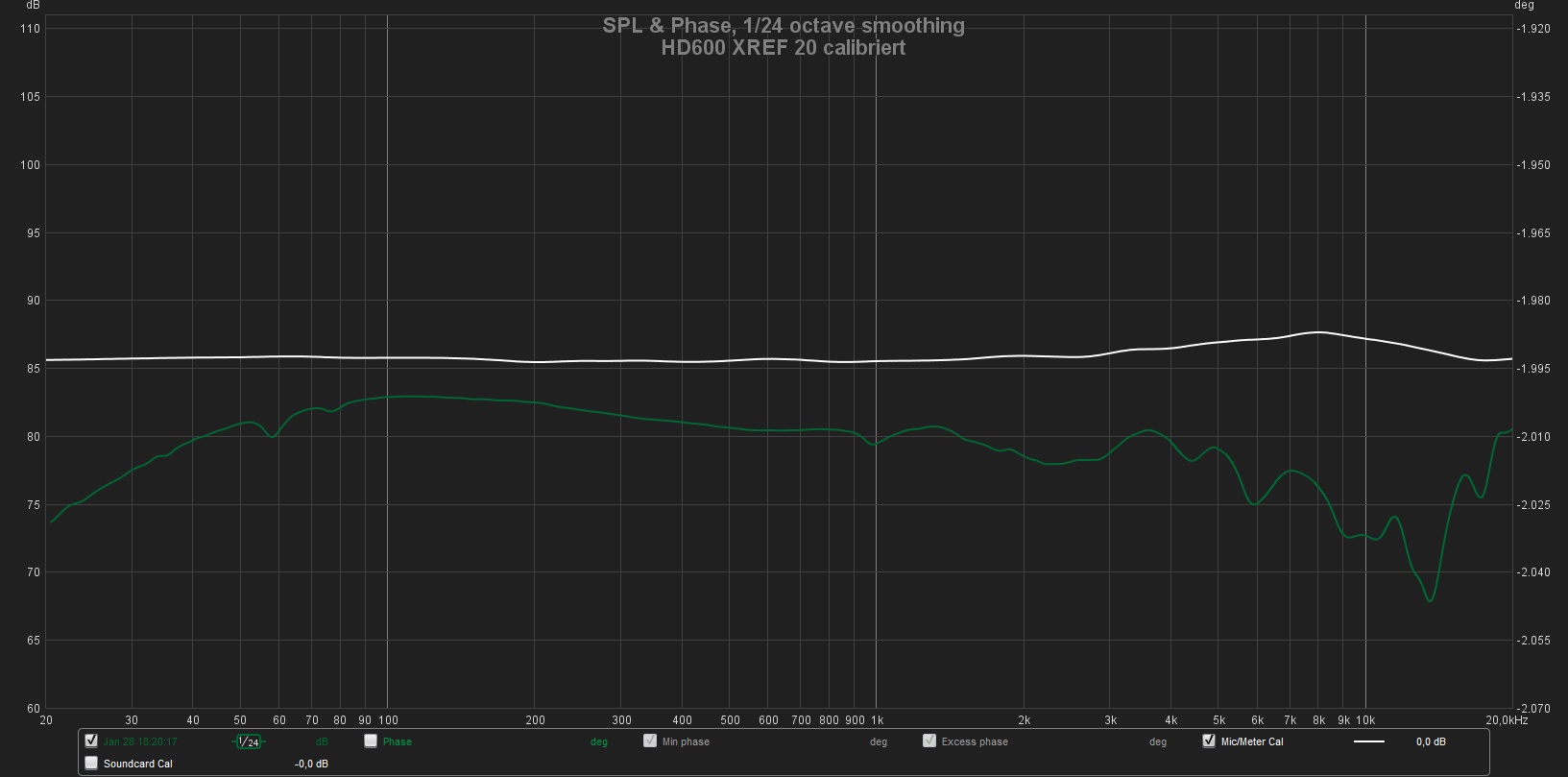Click the Soundcard Cal -0,0 dB value
This screenshot has height=777, width=1568.
click(x=311, y=764)
